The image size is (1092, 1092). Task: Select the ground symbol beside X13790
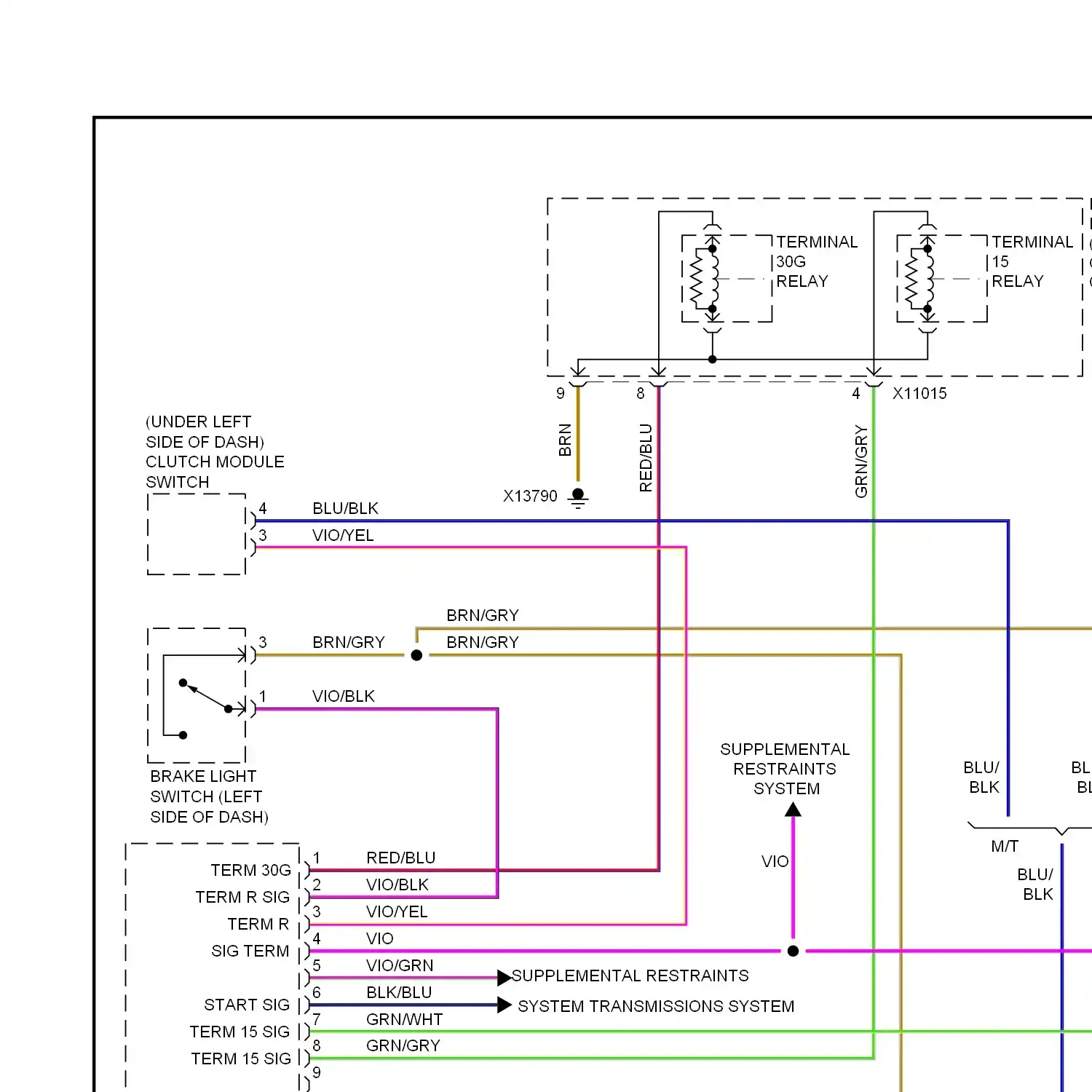point(578,498)
